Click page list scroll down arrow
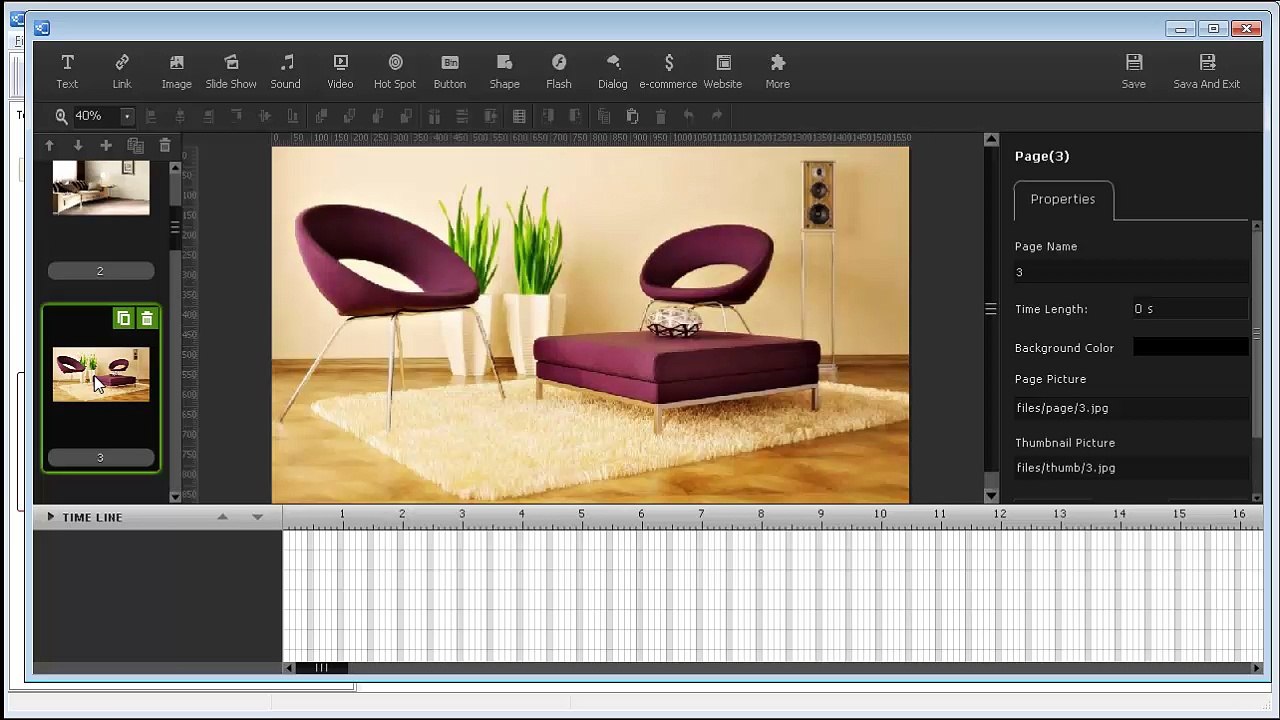This screenshot has height=720, width=1280. [x=176, y=496]
